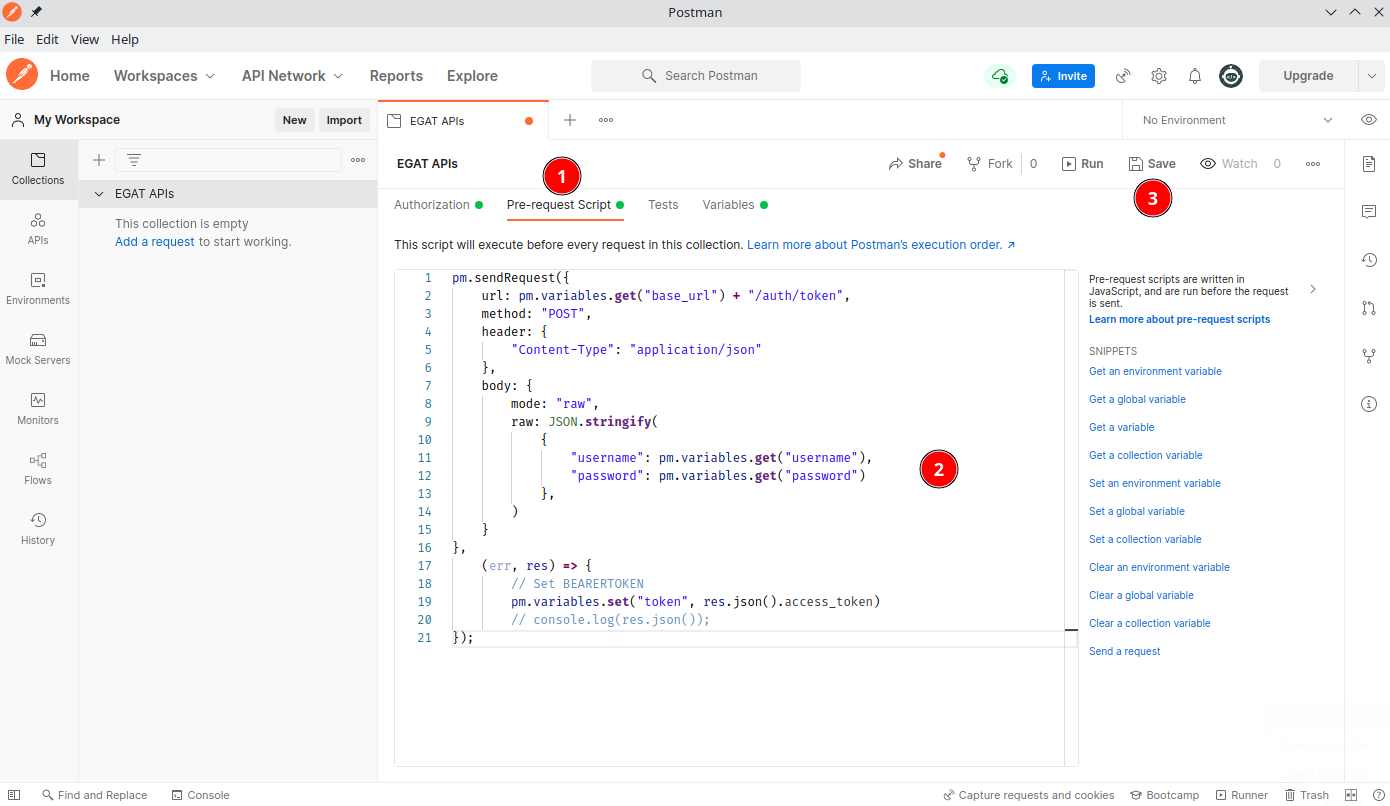Viewport: 1390px width, 806px height.
Task: Click the Upgrade button
Action: click(x=1308, y=76)
